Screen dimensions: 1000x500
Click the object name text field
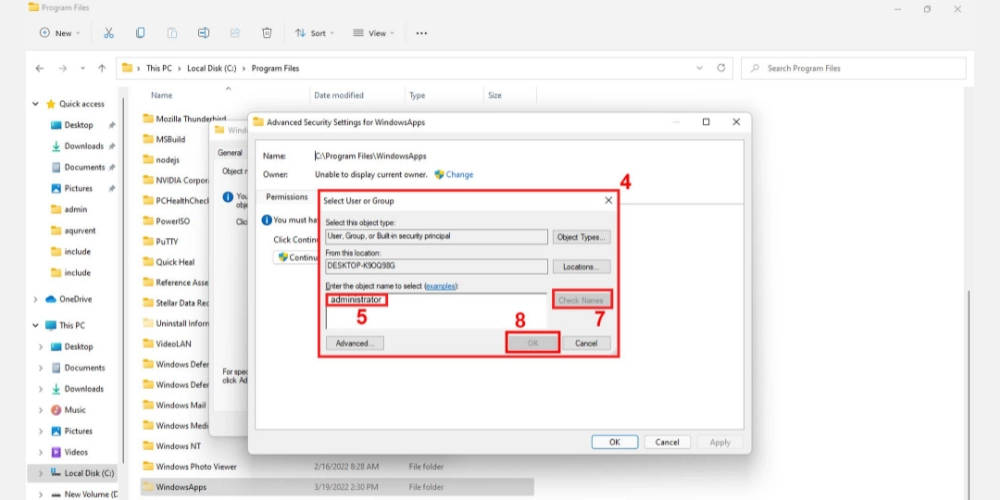[436, 312]
